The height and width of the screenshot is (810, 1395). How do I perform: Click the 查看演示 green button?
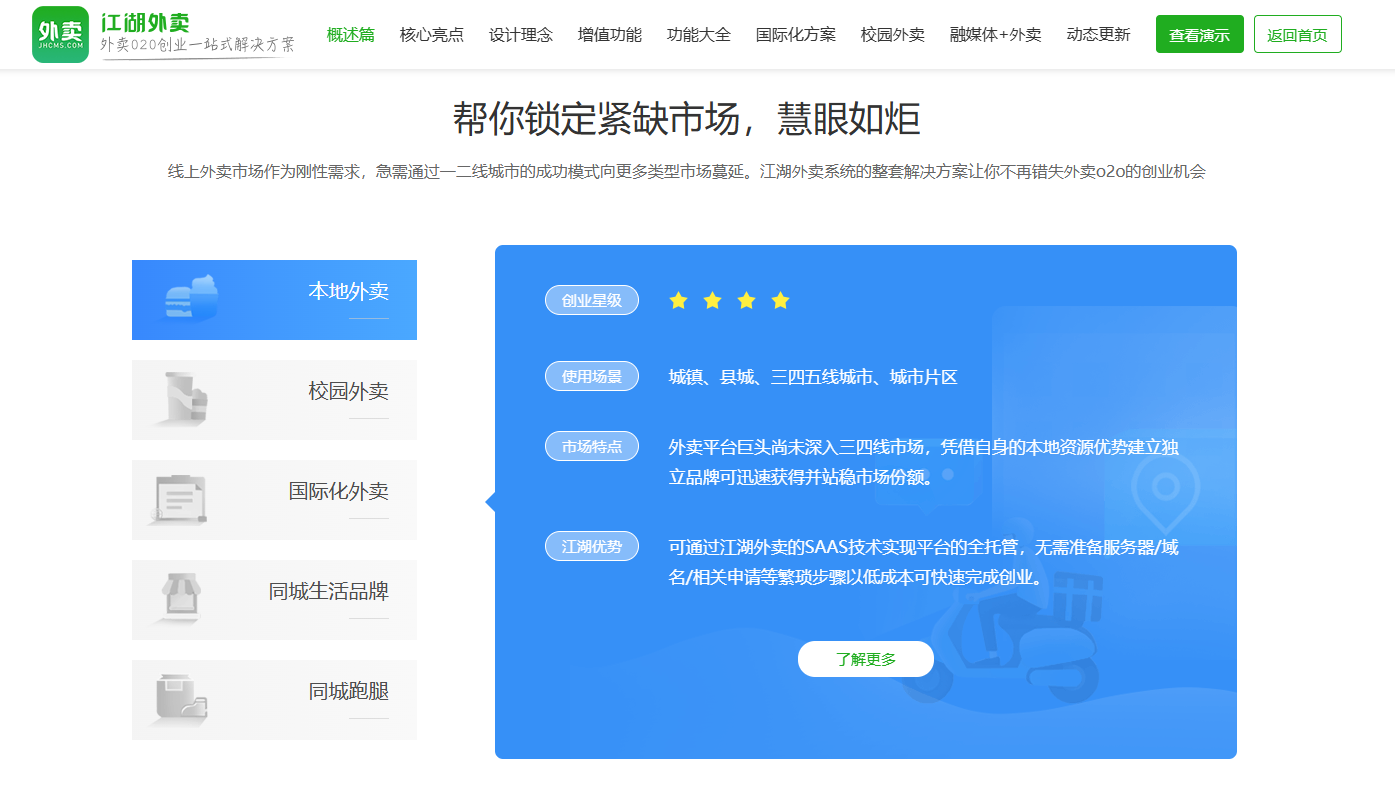coord(1199,35)
